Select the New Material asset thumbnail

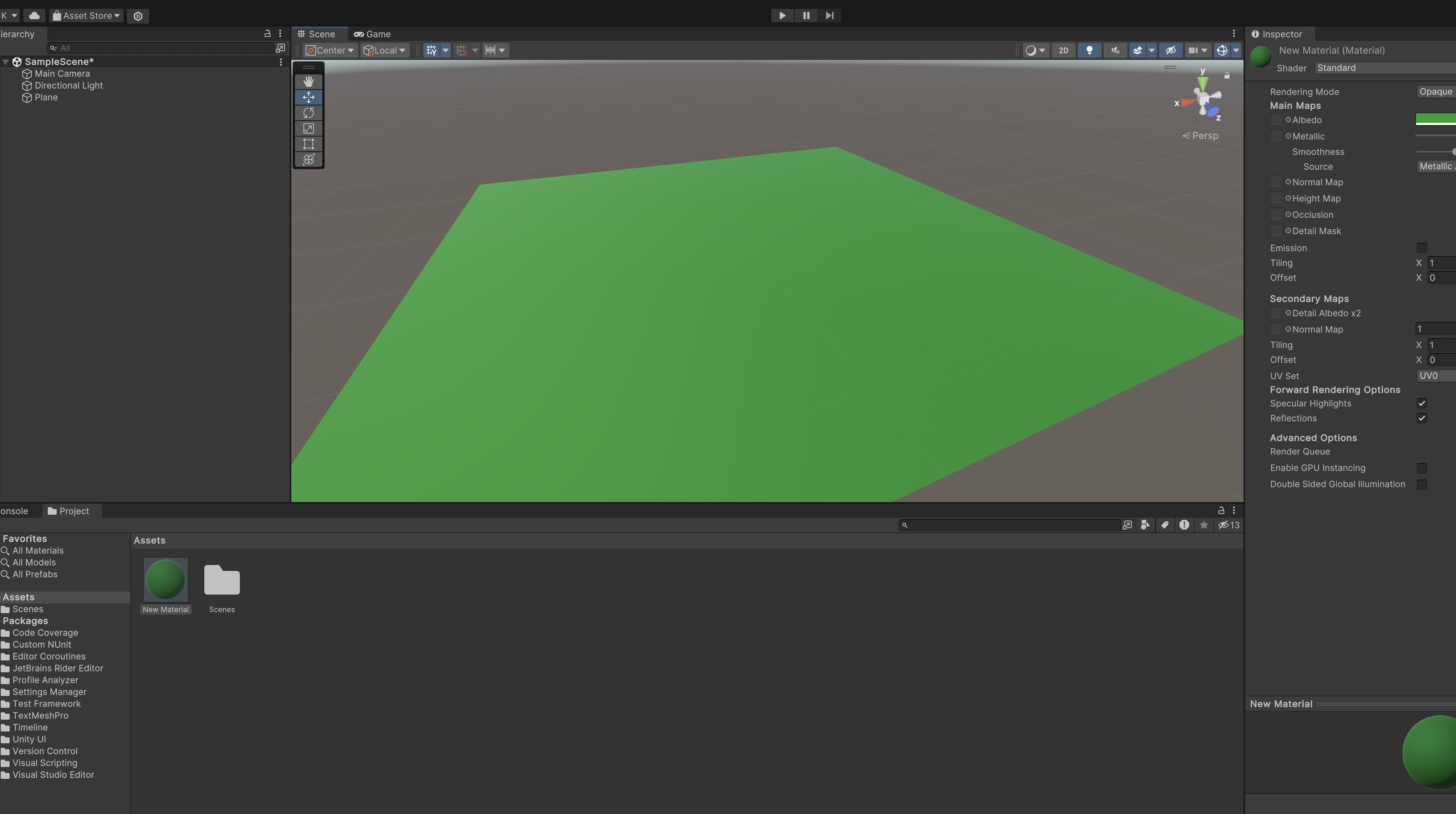[165, 580]
